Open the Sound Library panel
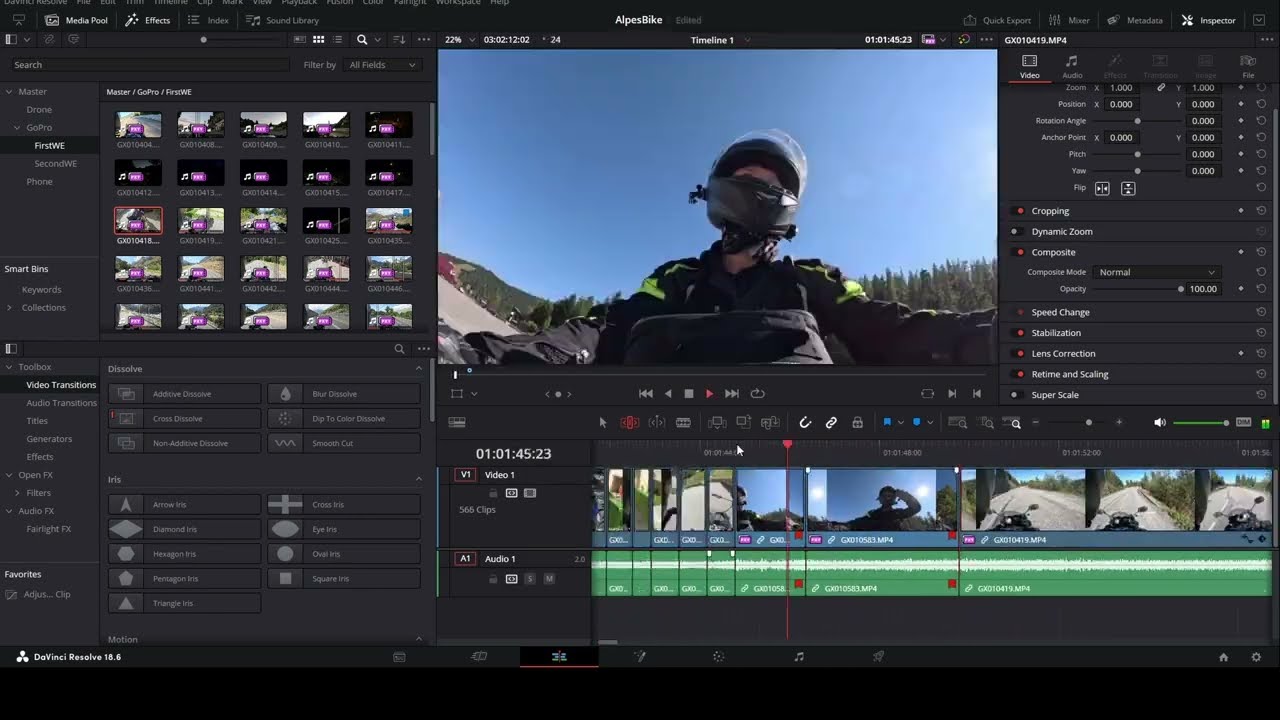 283,20
